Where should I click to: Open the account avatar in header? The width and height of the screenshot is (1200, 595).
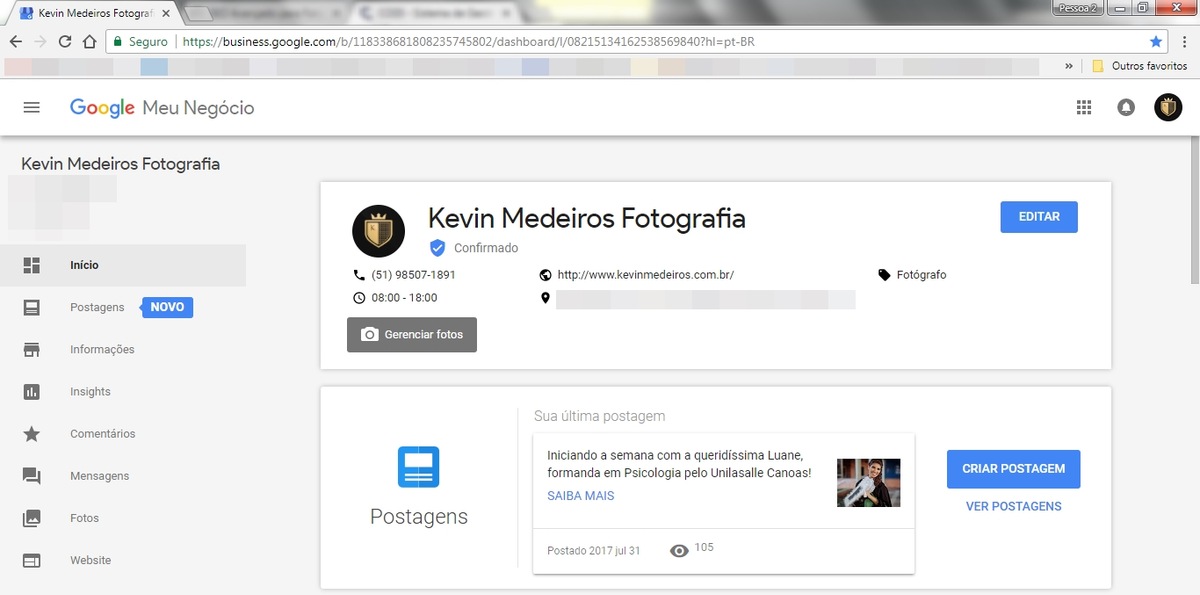1168,107
